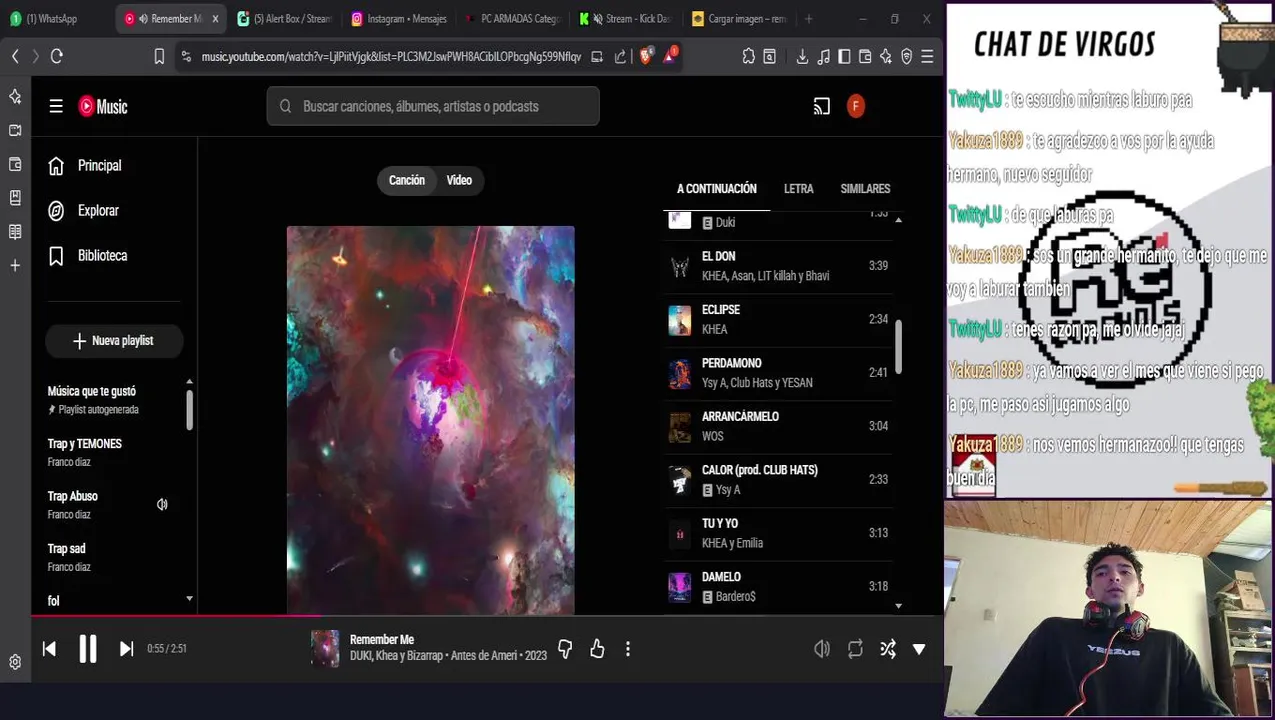Screen dimensions: 1275x720
Task: Add a new item with sidebar plus icon
Action: pos(15,265)
